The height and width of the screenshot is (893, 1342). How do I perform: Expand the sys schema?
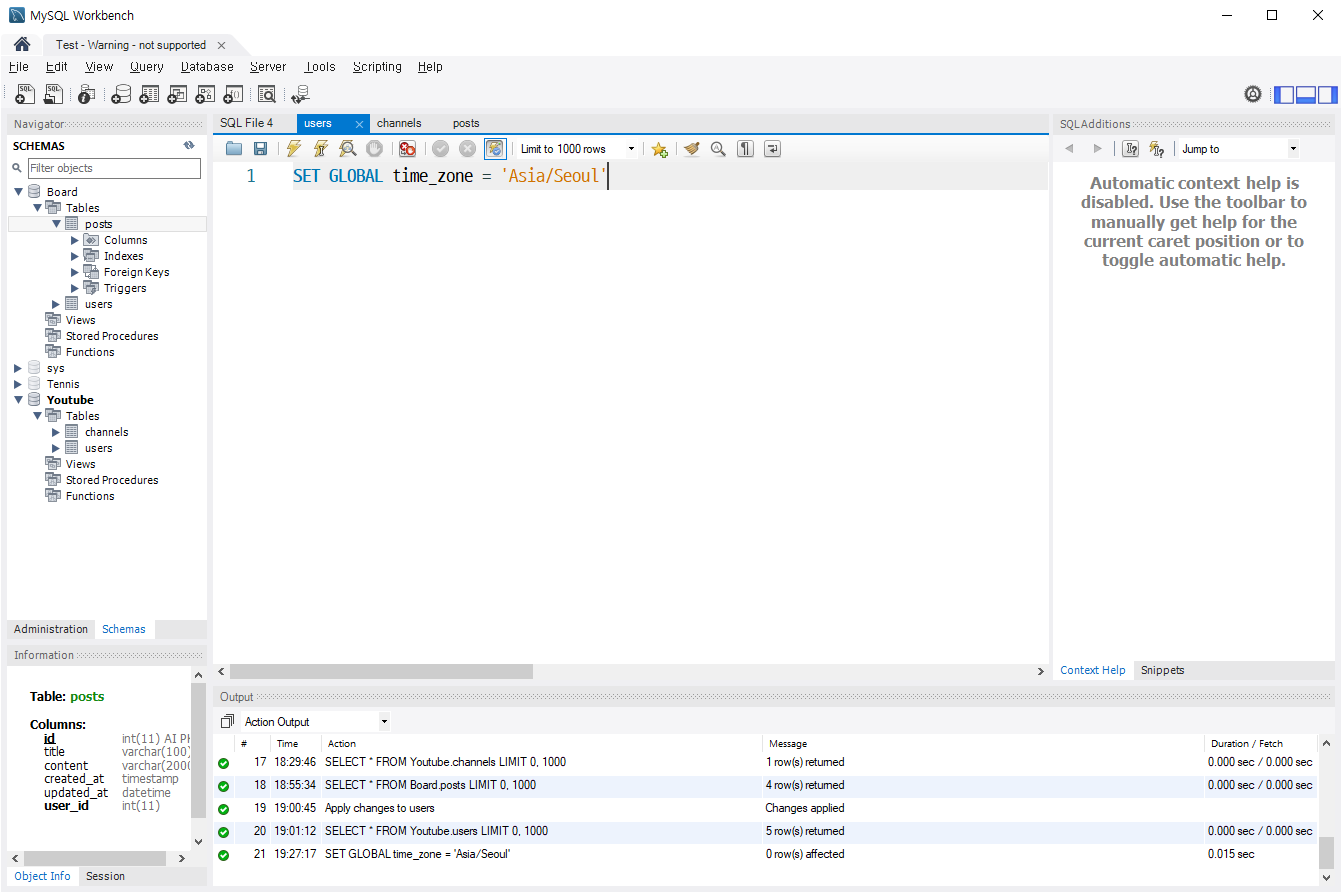(18, 368)
